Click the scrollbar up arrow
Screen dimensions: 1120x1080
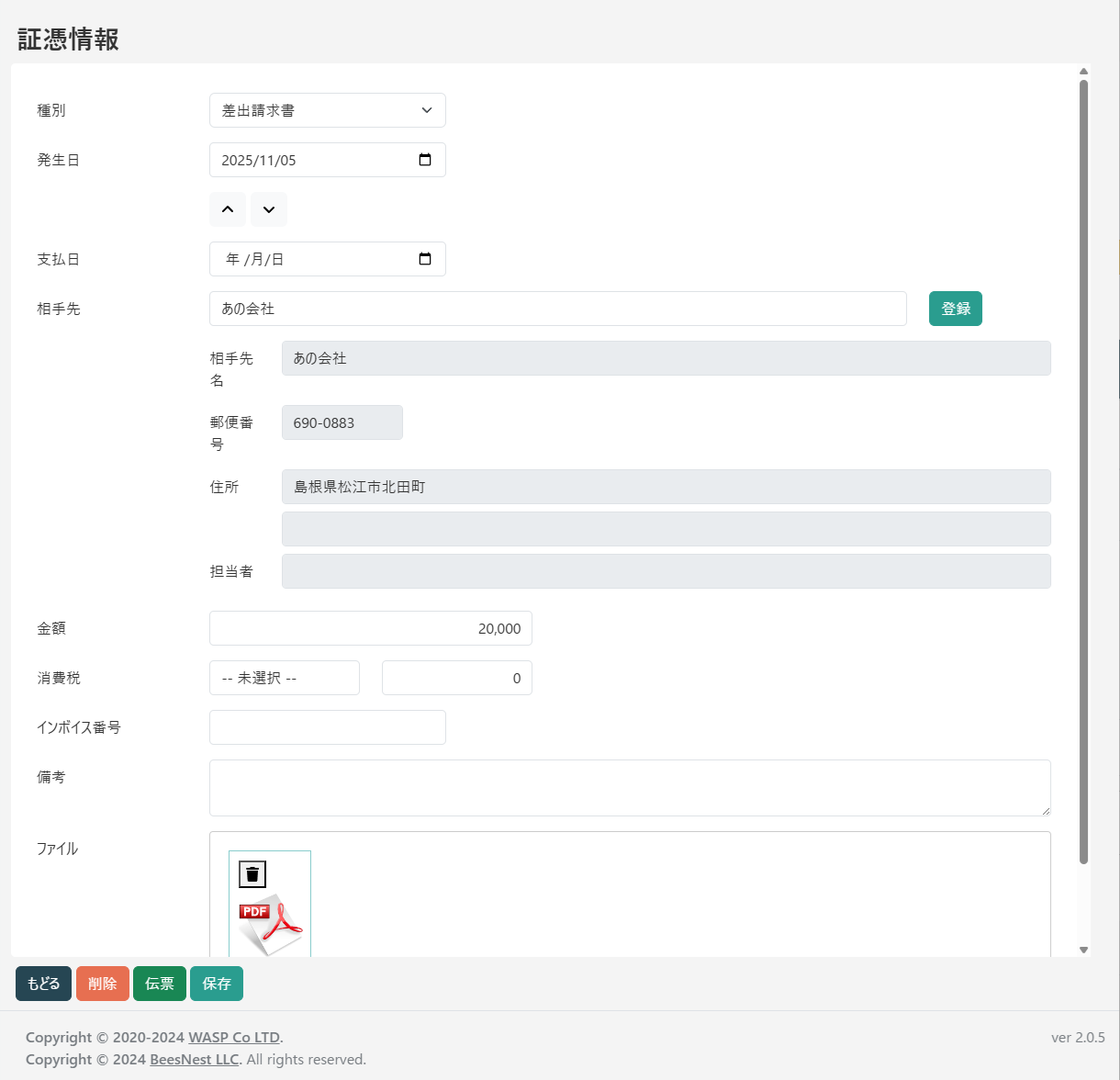[x=1083, y=71]
